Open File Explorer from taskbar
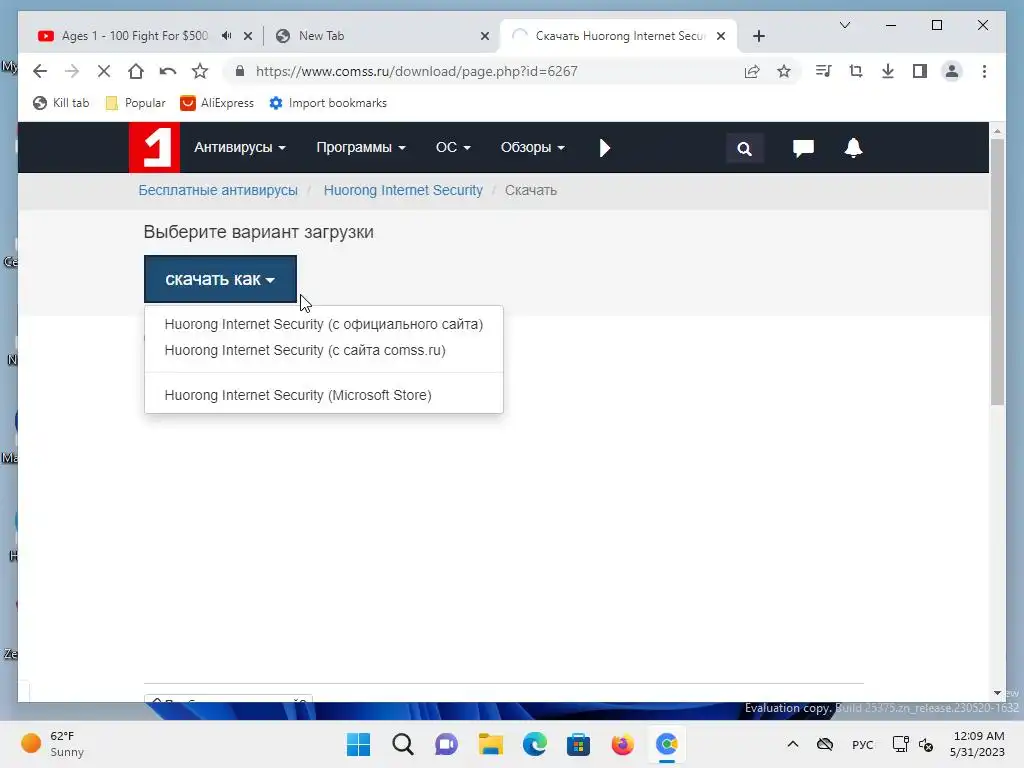Viewport: 1024px width, 768px height. [490, 744]
